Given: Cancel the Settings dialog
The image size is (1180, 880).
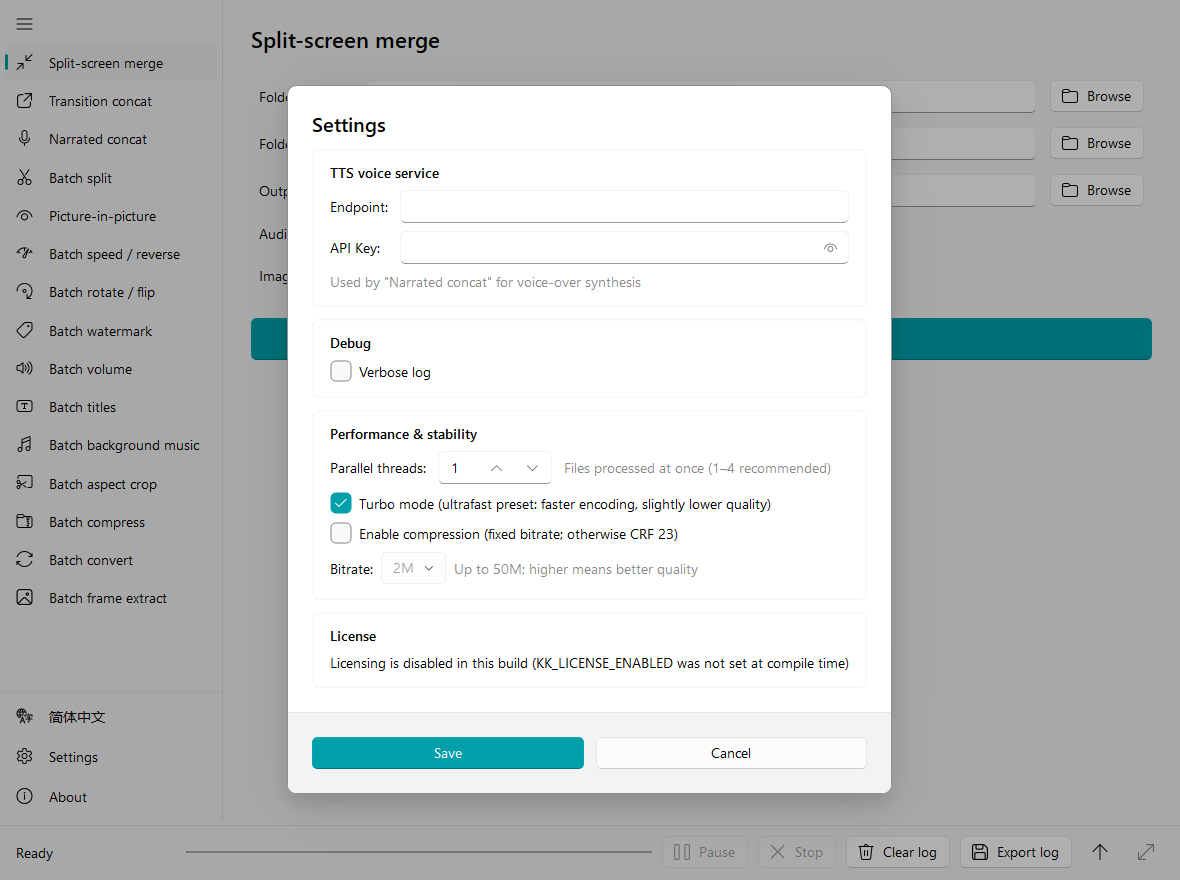Looking at the screenshot, I should click(731, 753).
